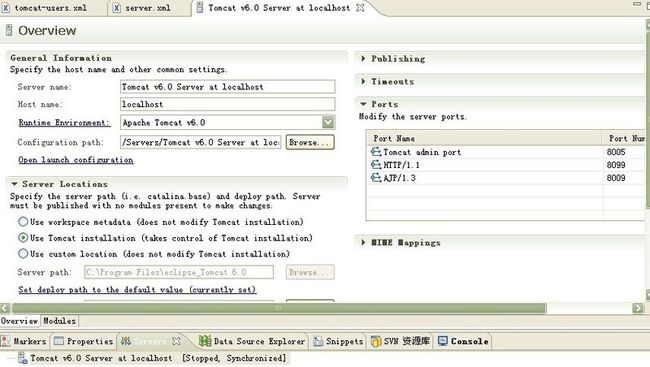
Task: Click the Tomcat admin port row icon
Action: (376, 152)
